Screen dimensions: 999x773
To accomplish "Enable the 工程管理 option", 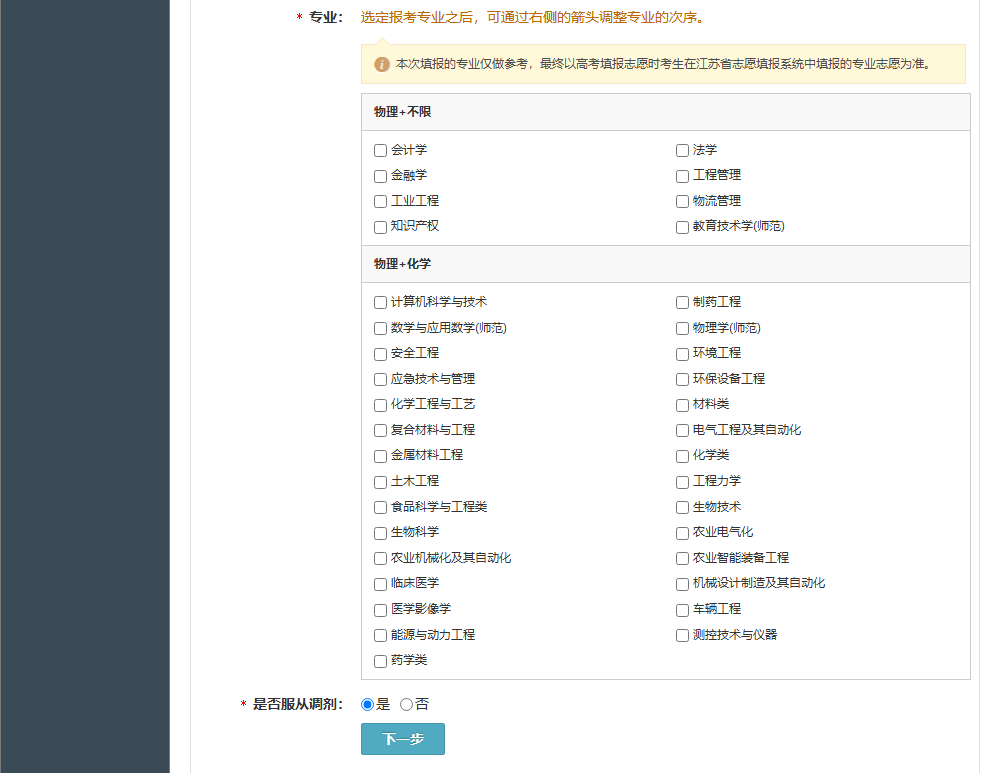I will pos(682,176).
